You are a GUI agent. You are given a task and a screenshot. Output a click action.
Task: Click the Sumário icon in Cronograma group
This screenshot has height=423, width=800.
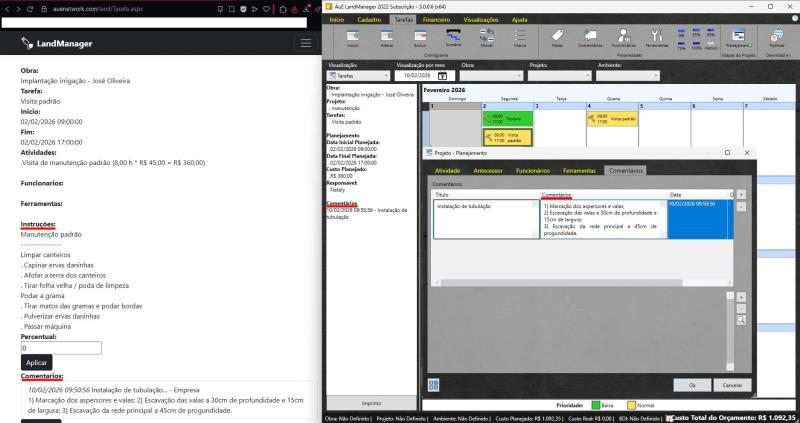pos(453,37)
